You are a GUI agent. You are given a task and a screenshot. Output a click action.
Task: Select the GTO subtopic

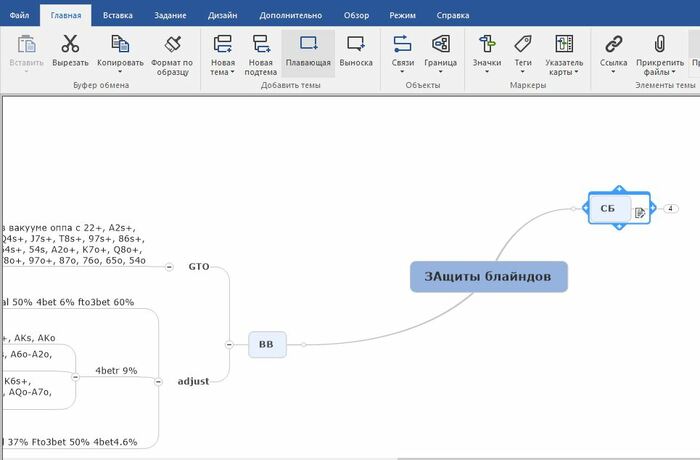pyautogui.click(x=199, y=267)
